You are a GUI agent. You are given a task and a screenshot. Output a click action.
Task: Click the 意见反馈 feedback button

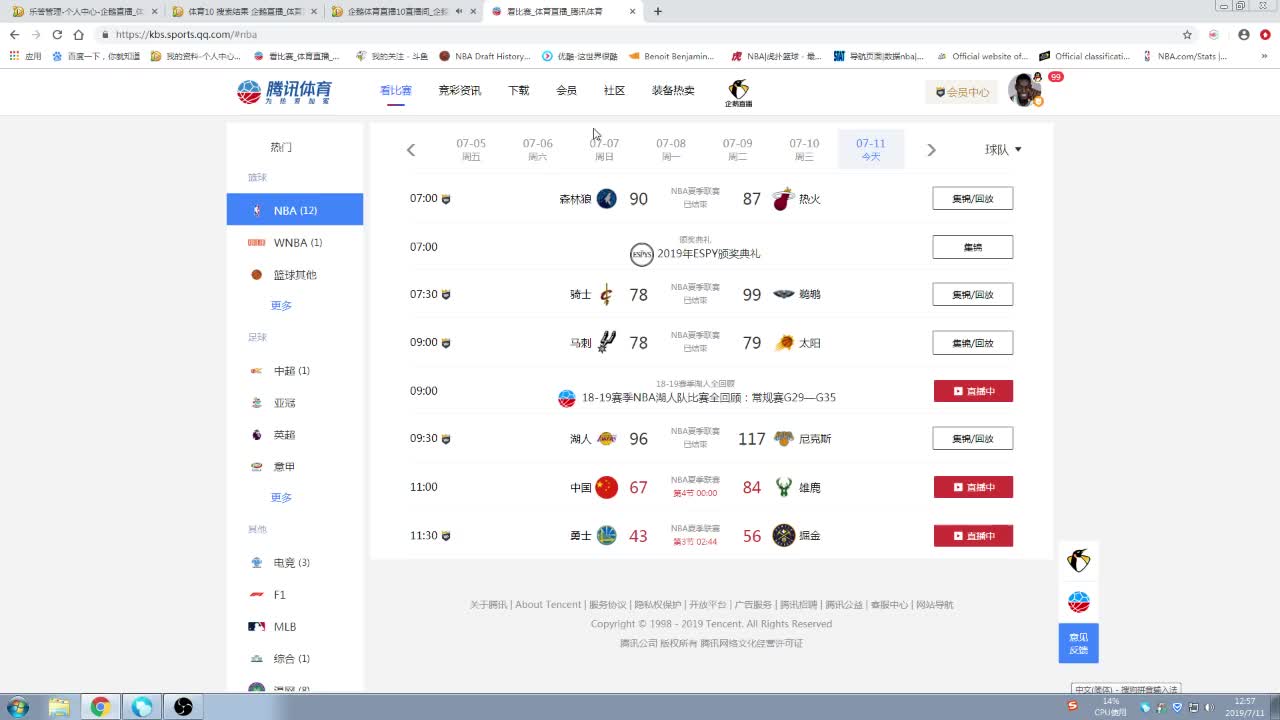tap(1078, 643)
